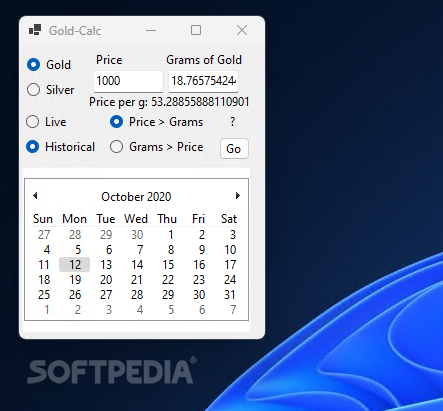443x411 pixels.
Task: Select October 17 in the calendar
Action: pos(230,265)
